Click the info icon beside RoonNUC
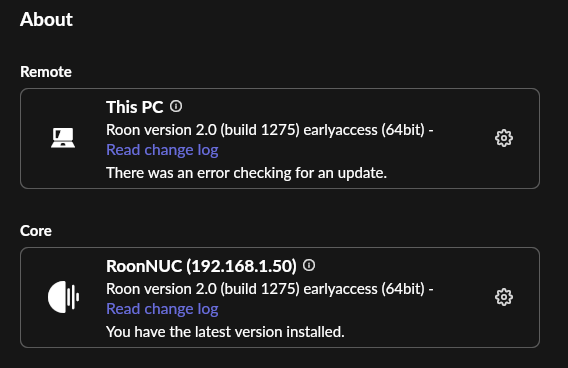The image size is (568, 368). [x=309, y=265]
